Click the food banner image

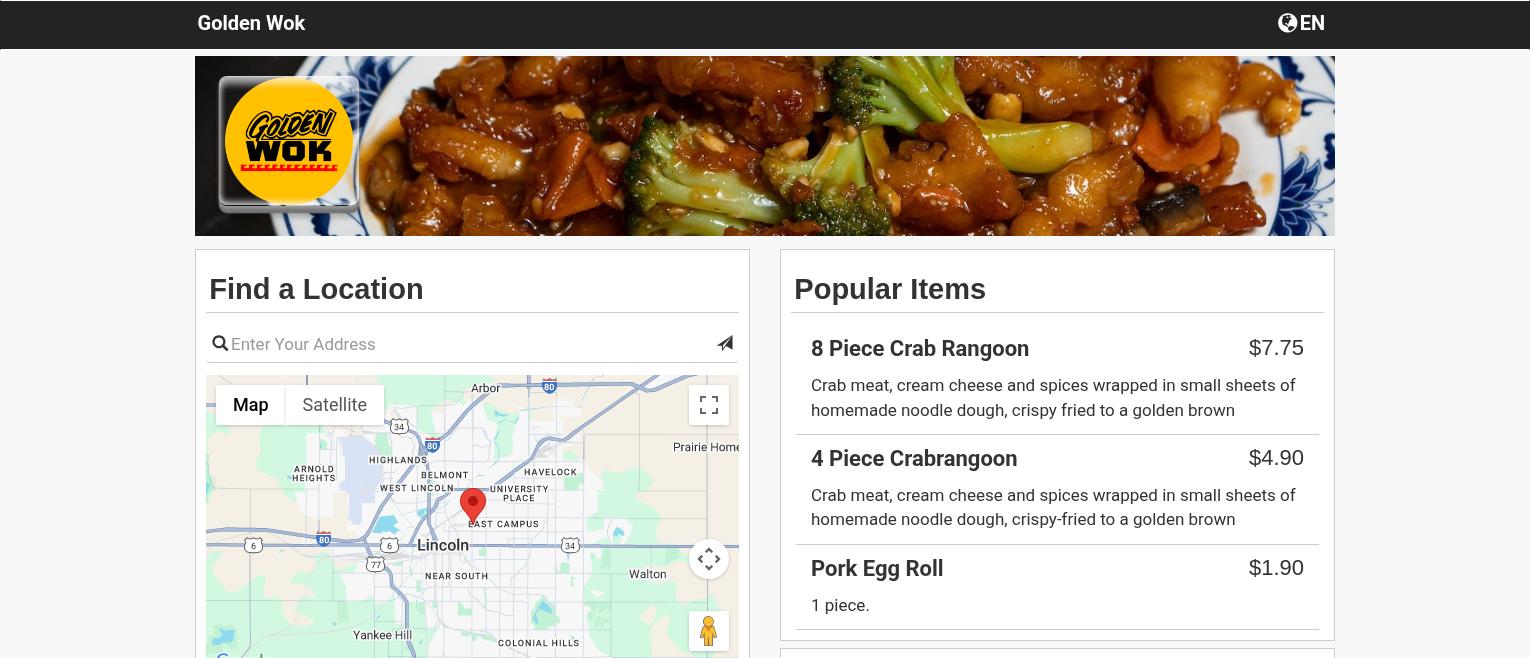coord(765,146)
